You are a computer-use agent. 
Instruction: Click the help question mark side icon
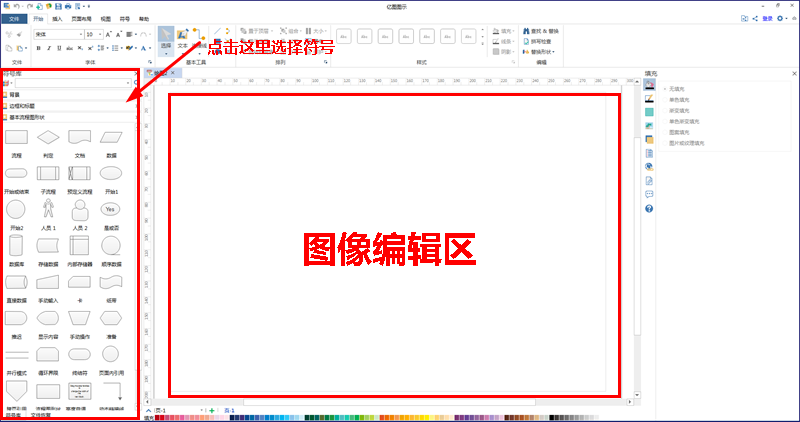(x=649, y=209)
